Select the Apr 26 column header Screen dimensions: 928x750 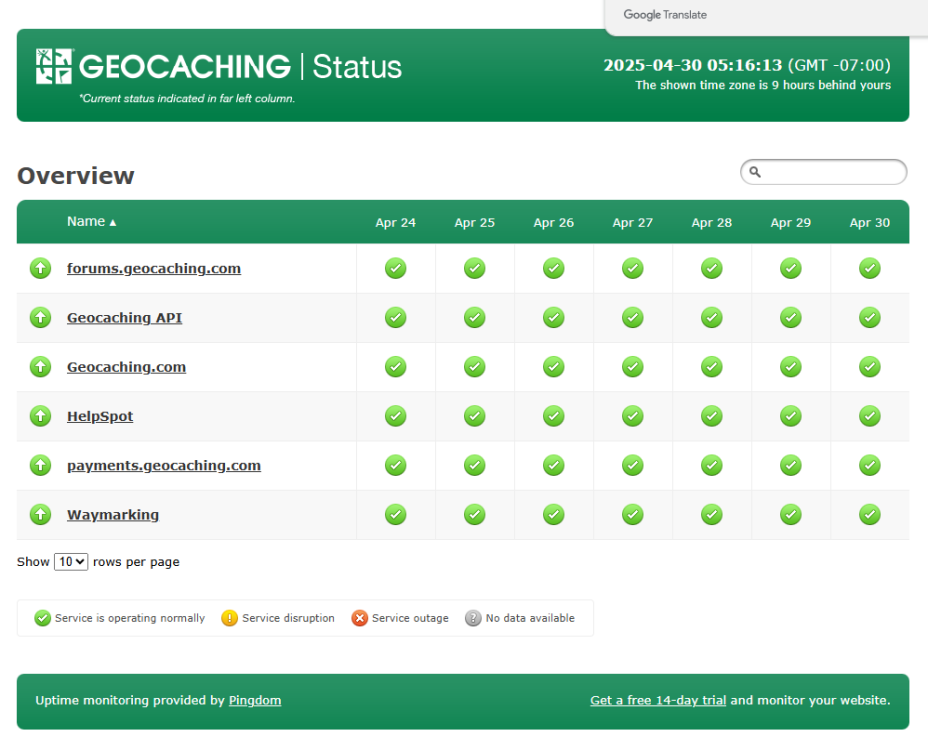553,223
